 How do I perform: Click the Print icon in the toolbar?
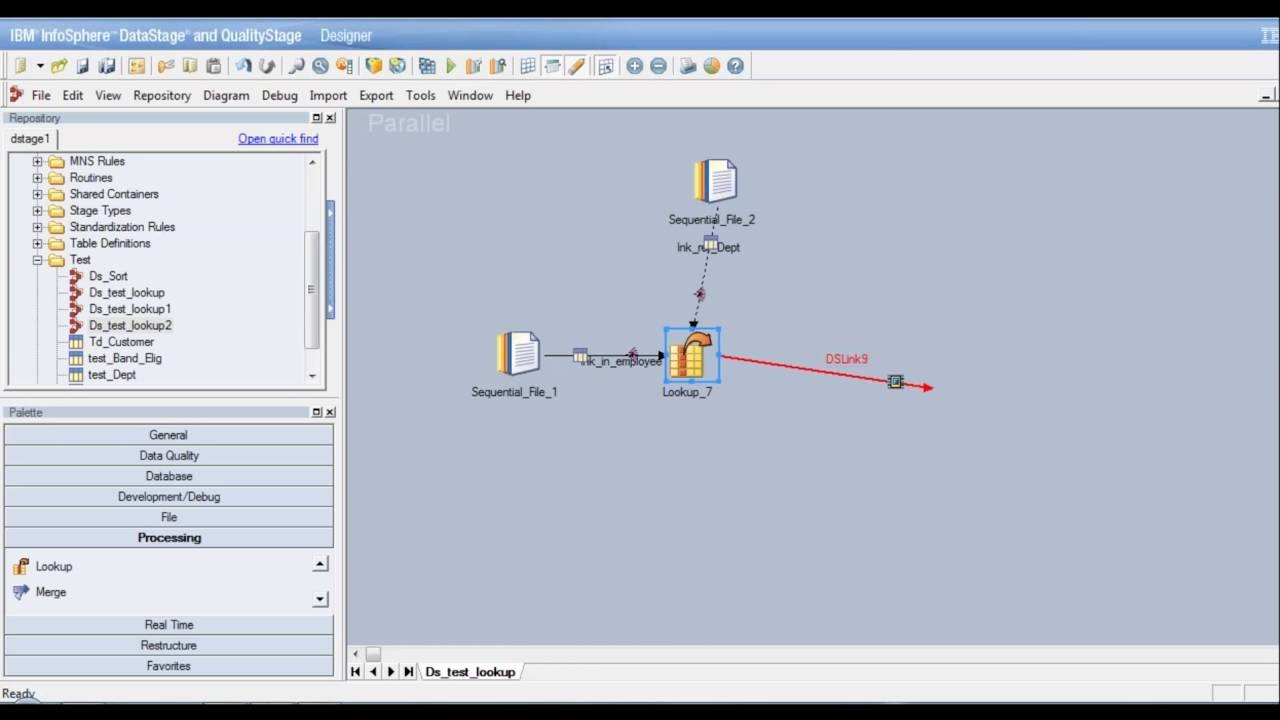point(688,66)
